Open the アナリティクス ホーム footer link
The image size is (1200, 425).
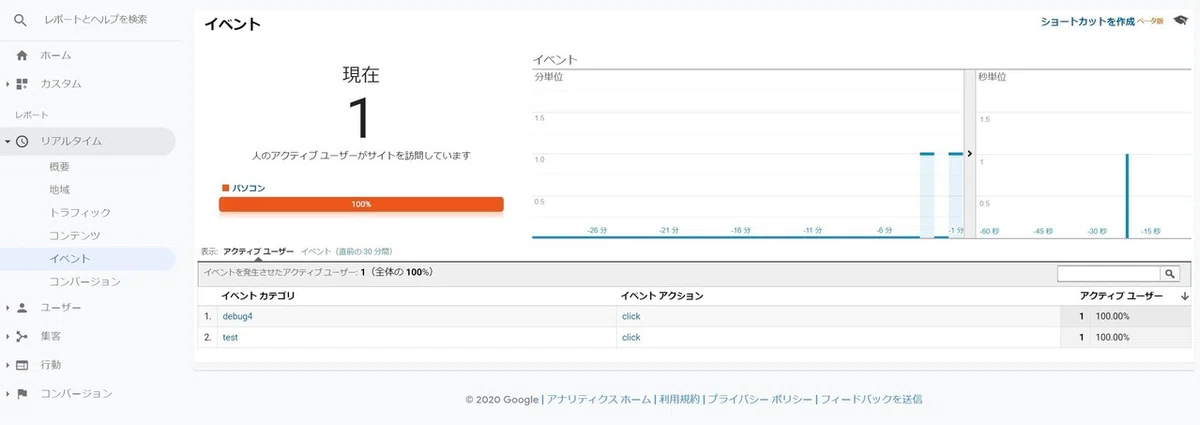coord(598,399)
